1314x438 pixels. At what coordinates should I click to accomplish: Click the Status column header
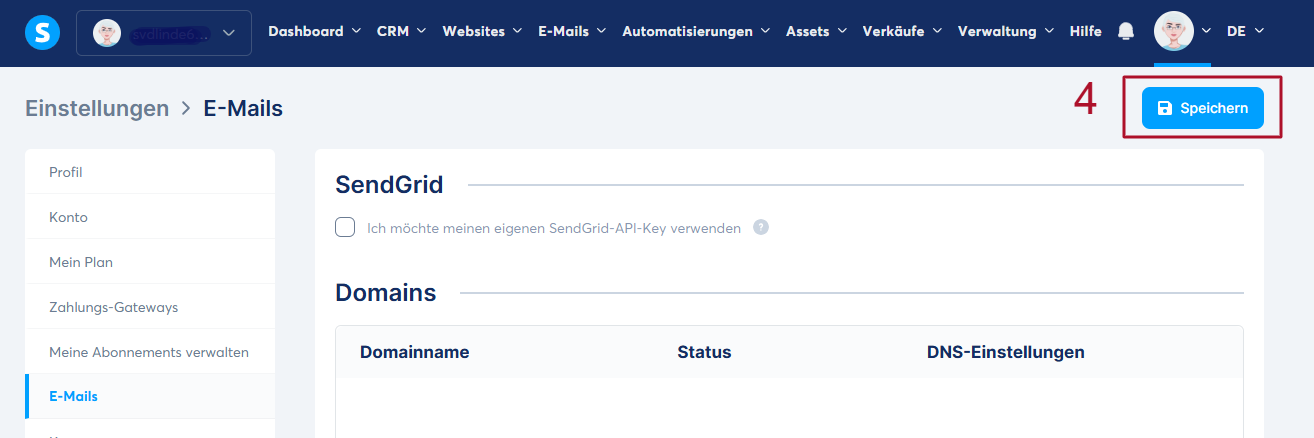point(704,352)
